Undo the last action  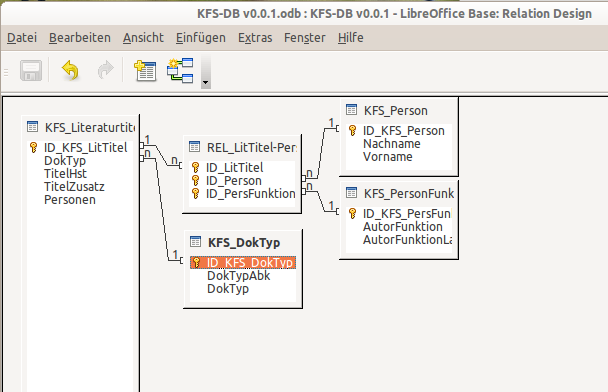pyautogui.click(x=70, y=71)
